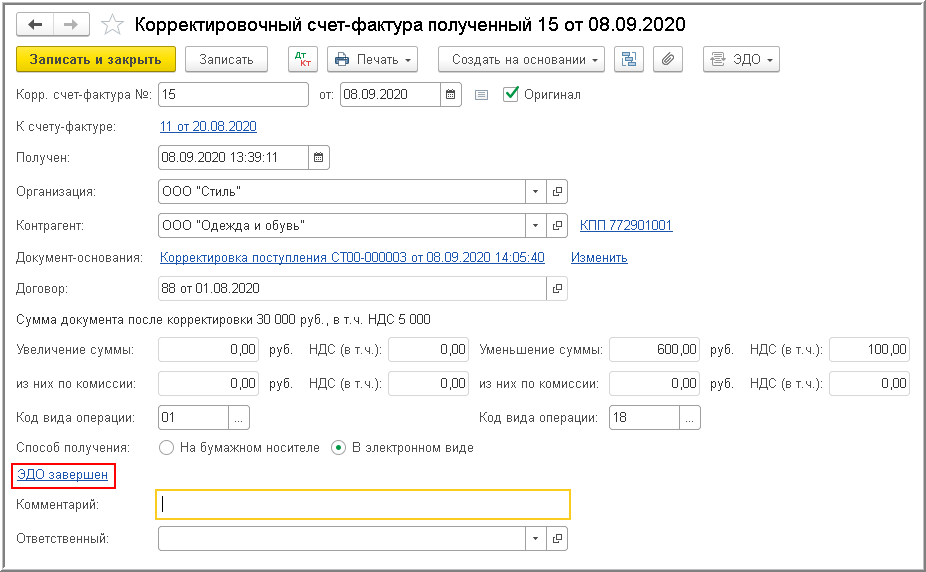The height and width of the screenshot is (572, 926).
Task: Show Дт/Кт accounting entries
Action: [303, 60]
